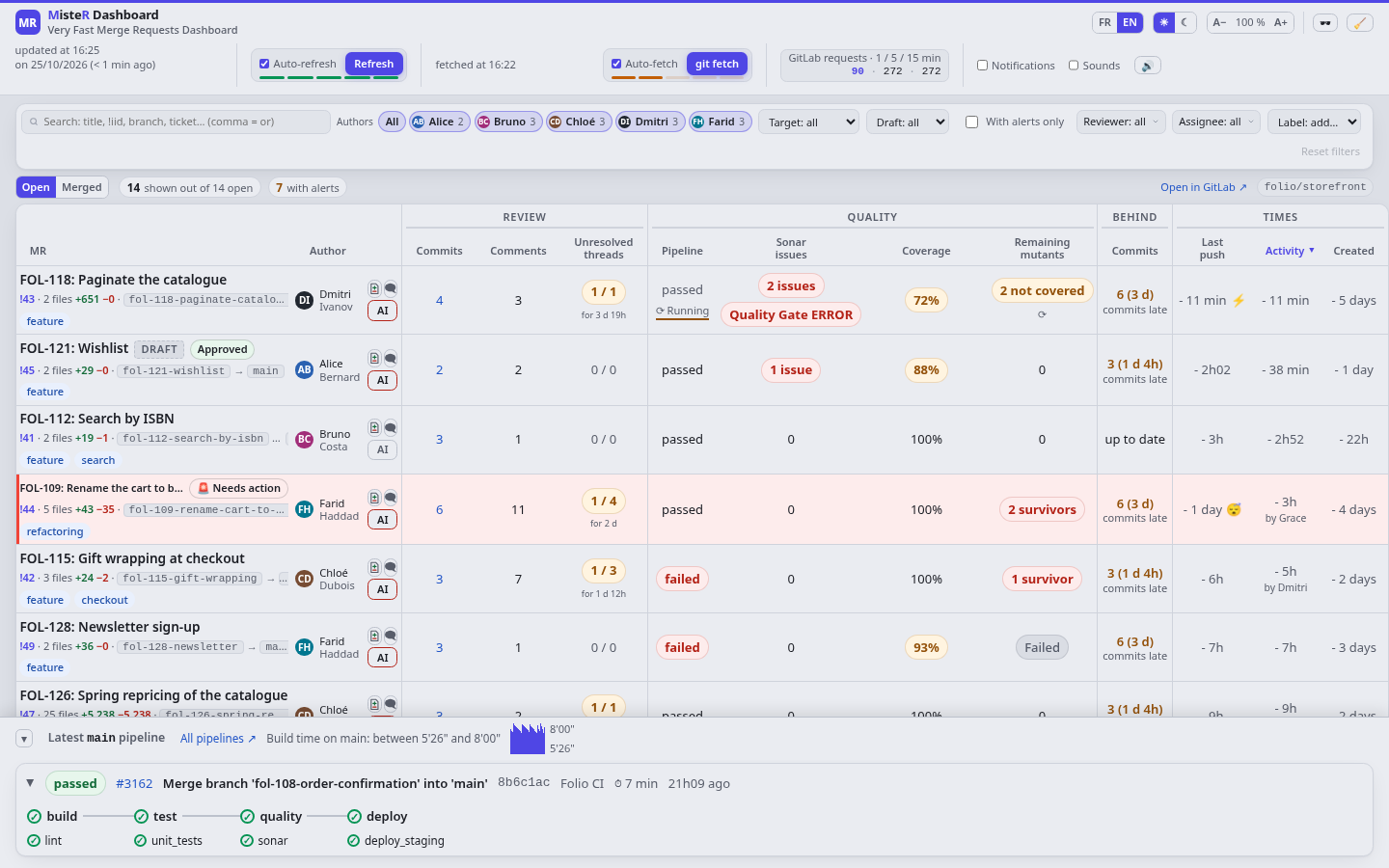
Task: Click the git fetch button
Action: (717, 64)
